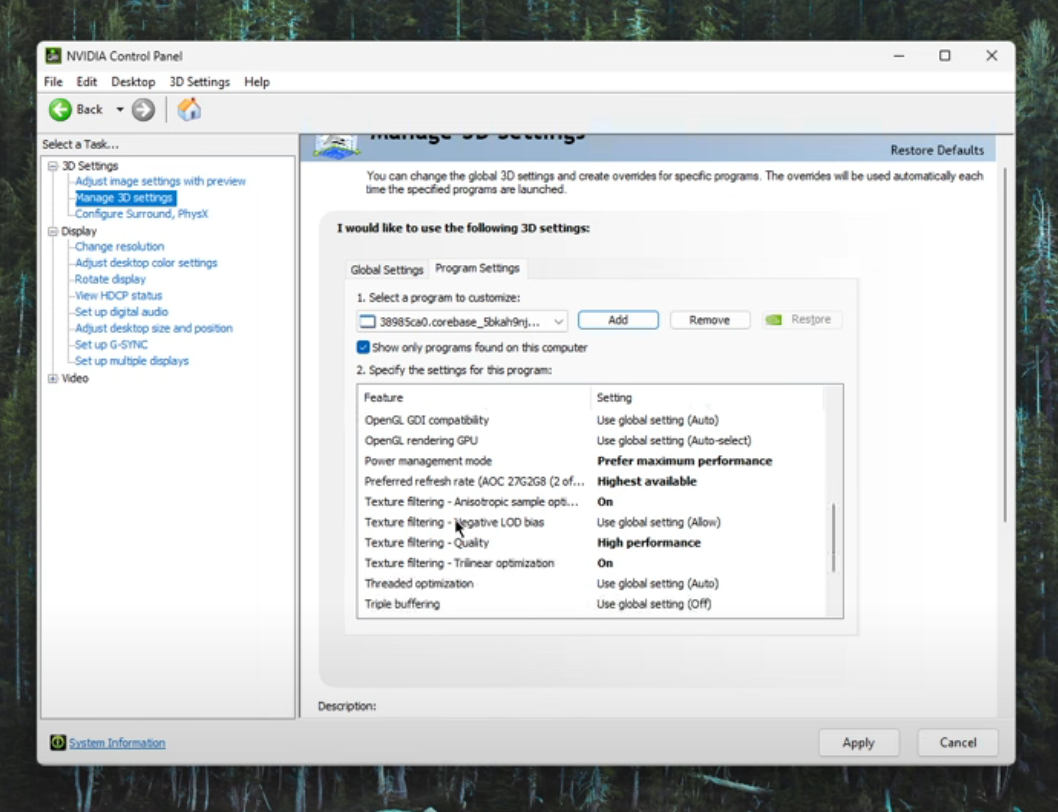
Task: Select the Threaded optimization row
Action: (x=590, y=583)
